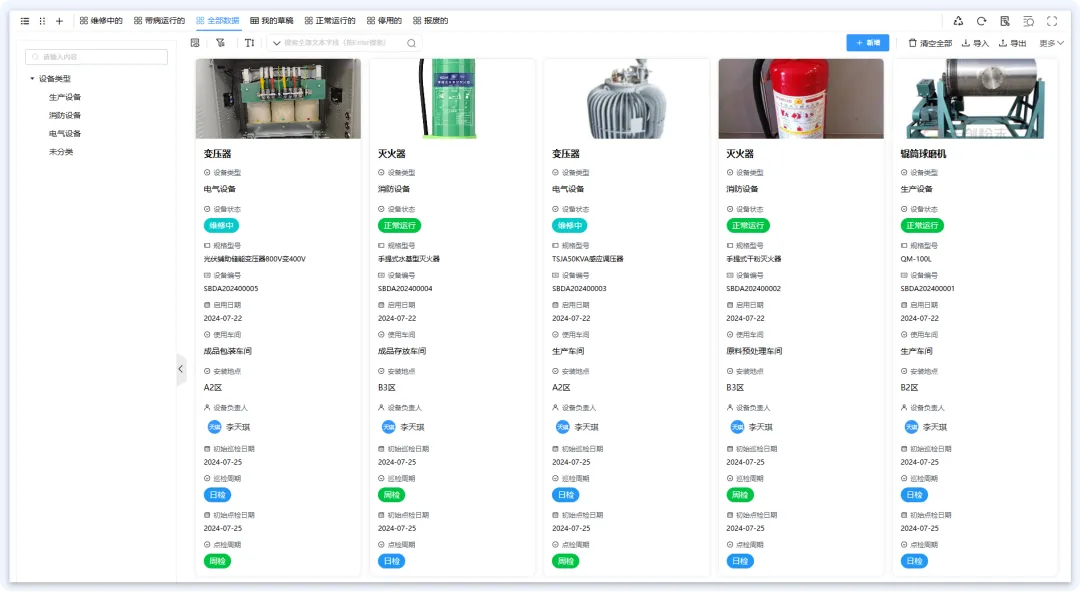Select 消防设备 in the category tree
This screenshot has height=593, width=1080.
[65, 115]
